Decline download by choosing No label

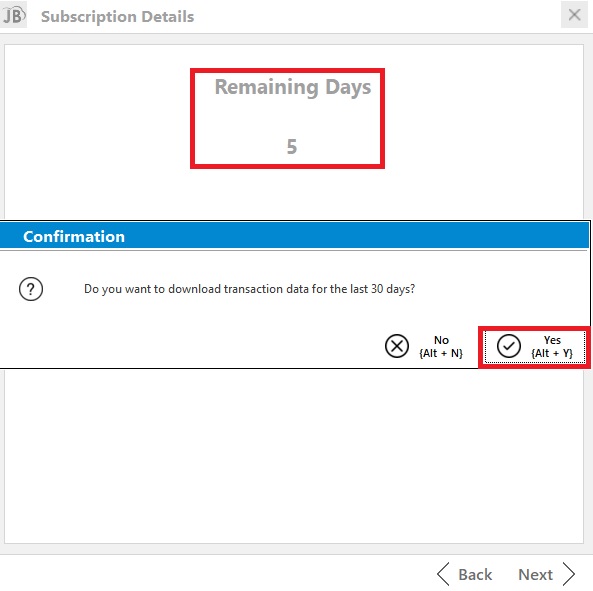(x=441, y=340)
